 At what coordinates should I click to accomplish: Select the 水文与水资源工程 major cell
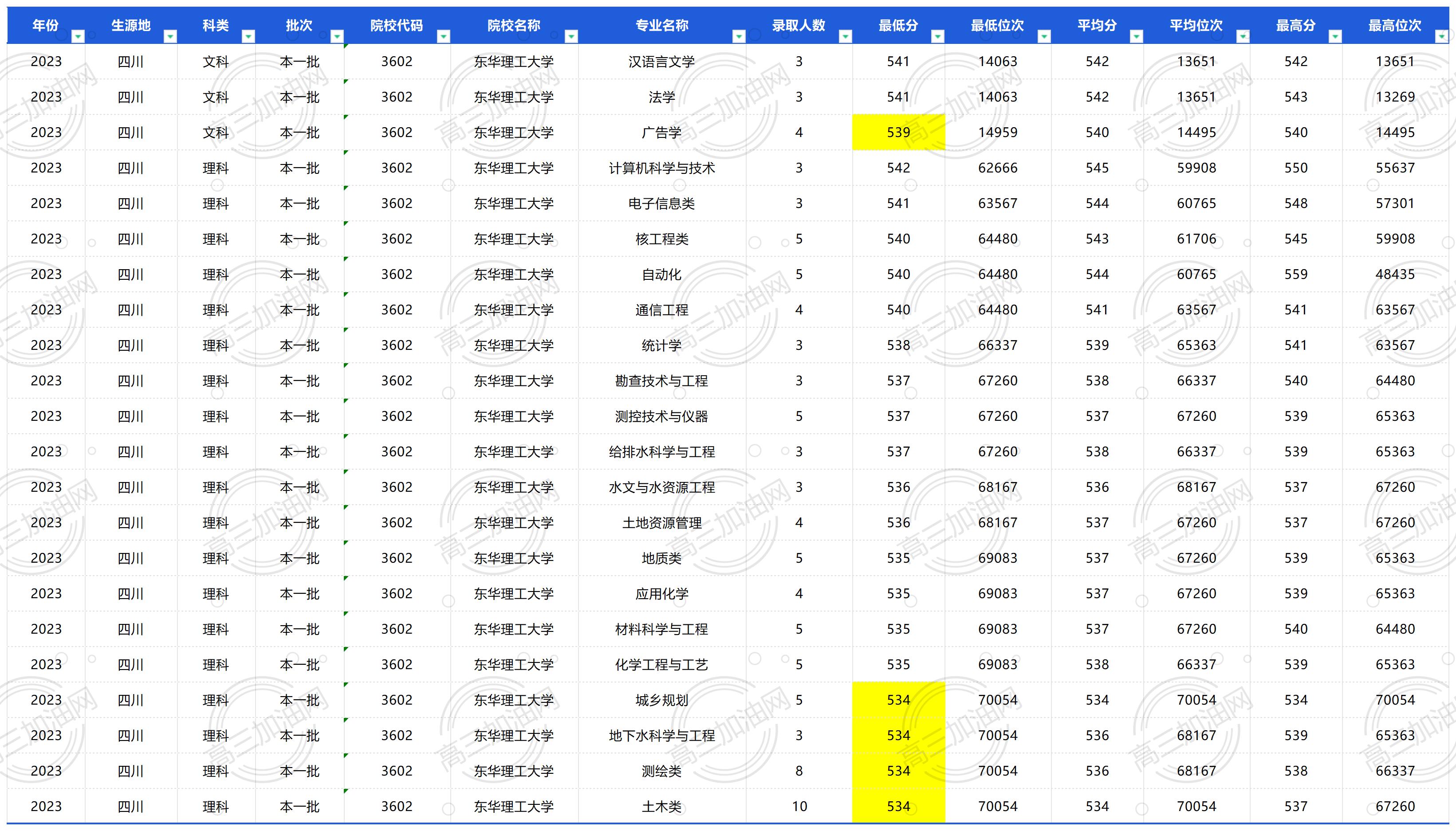[662, 487]
